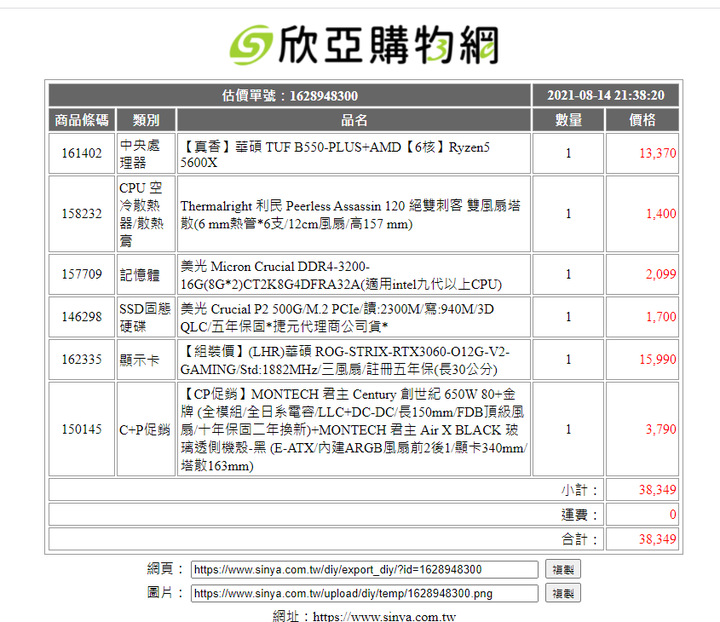
Task: Click the 複製 button beside the 網頁 URL
Action: coord(563,569)
